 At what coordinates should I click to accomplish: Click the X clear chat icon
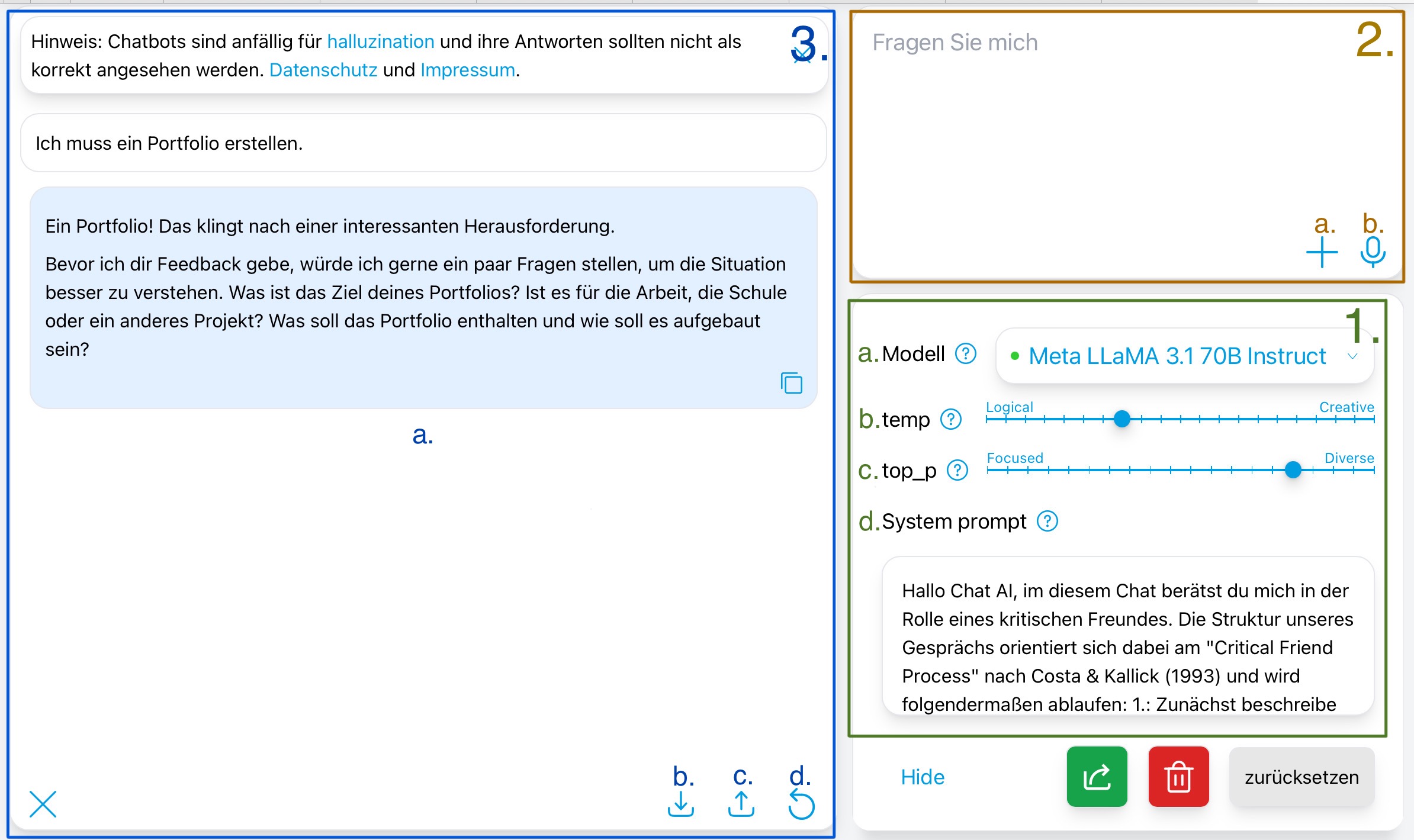pyautogui.click(x=43, y=804)
